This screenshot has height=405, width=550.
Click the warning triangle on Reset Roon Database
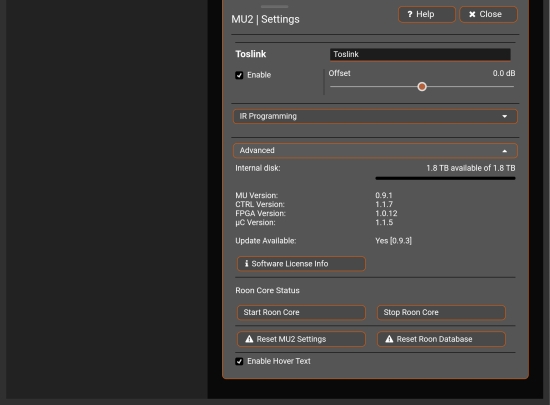coord(389,339)
